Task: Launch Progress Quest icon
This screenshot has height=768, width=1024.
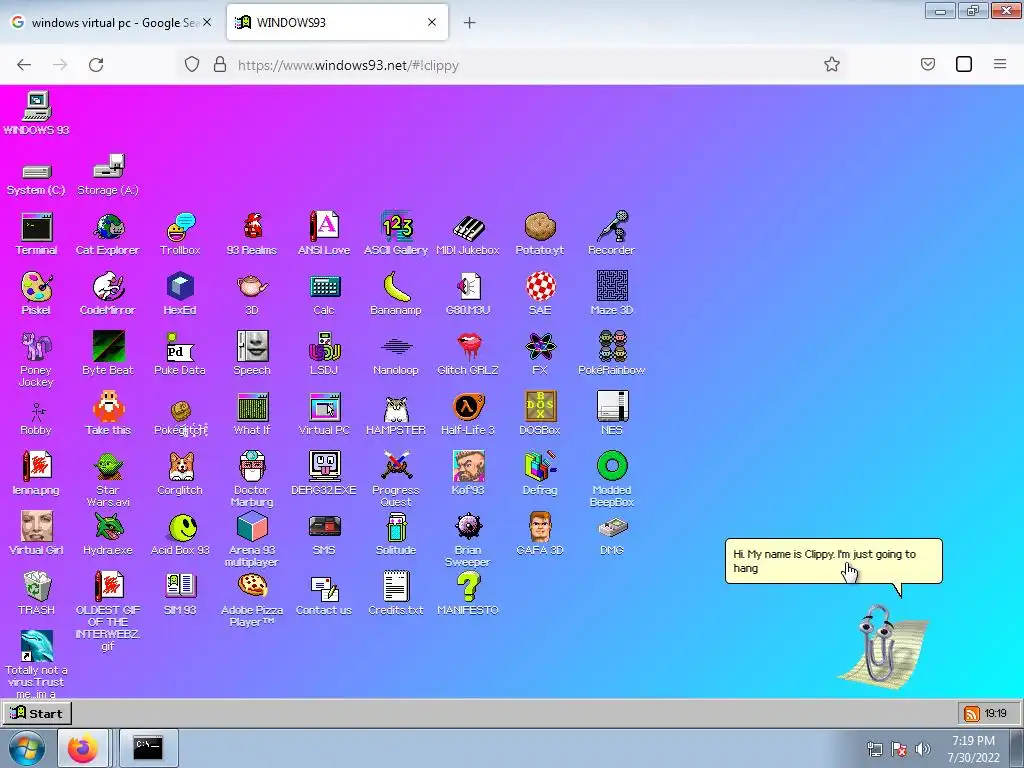Action: coord(396,467)
